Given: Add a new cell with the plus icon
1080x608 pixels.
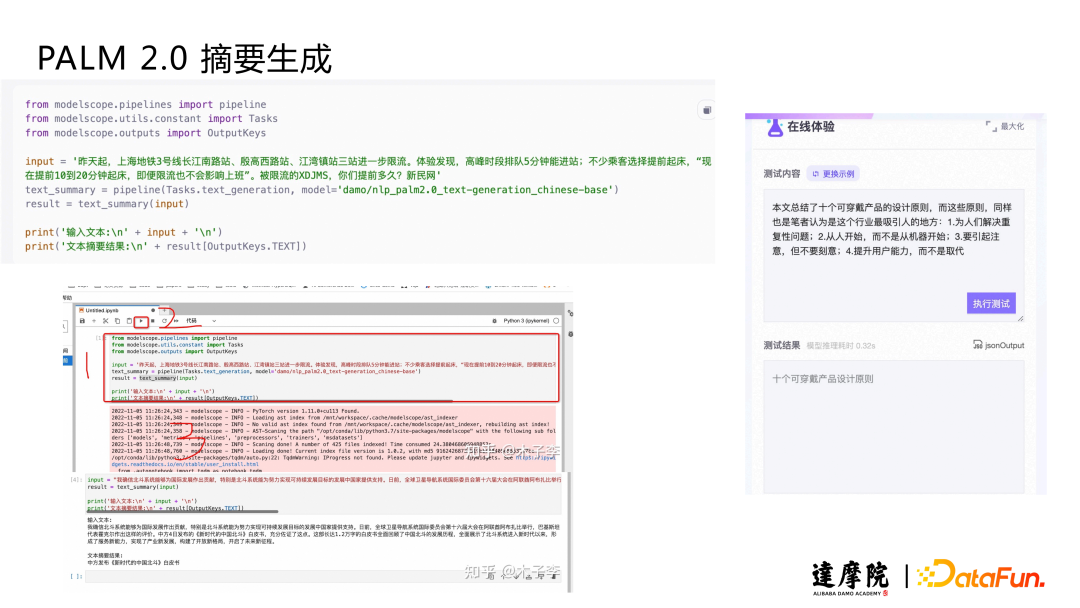Looking at the screenshot, I should click(94, 321).
